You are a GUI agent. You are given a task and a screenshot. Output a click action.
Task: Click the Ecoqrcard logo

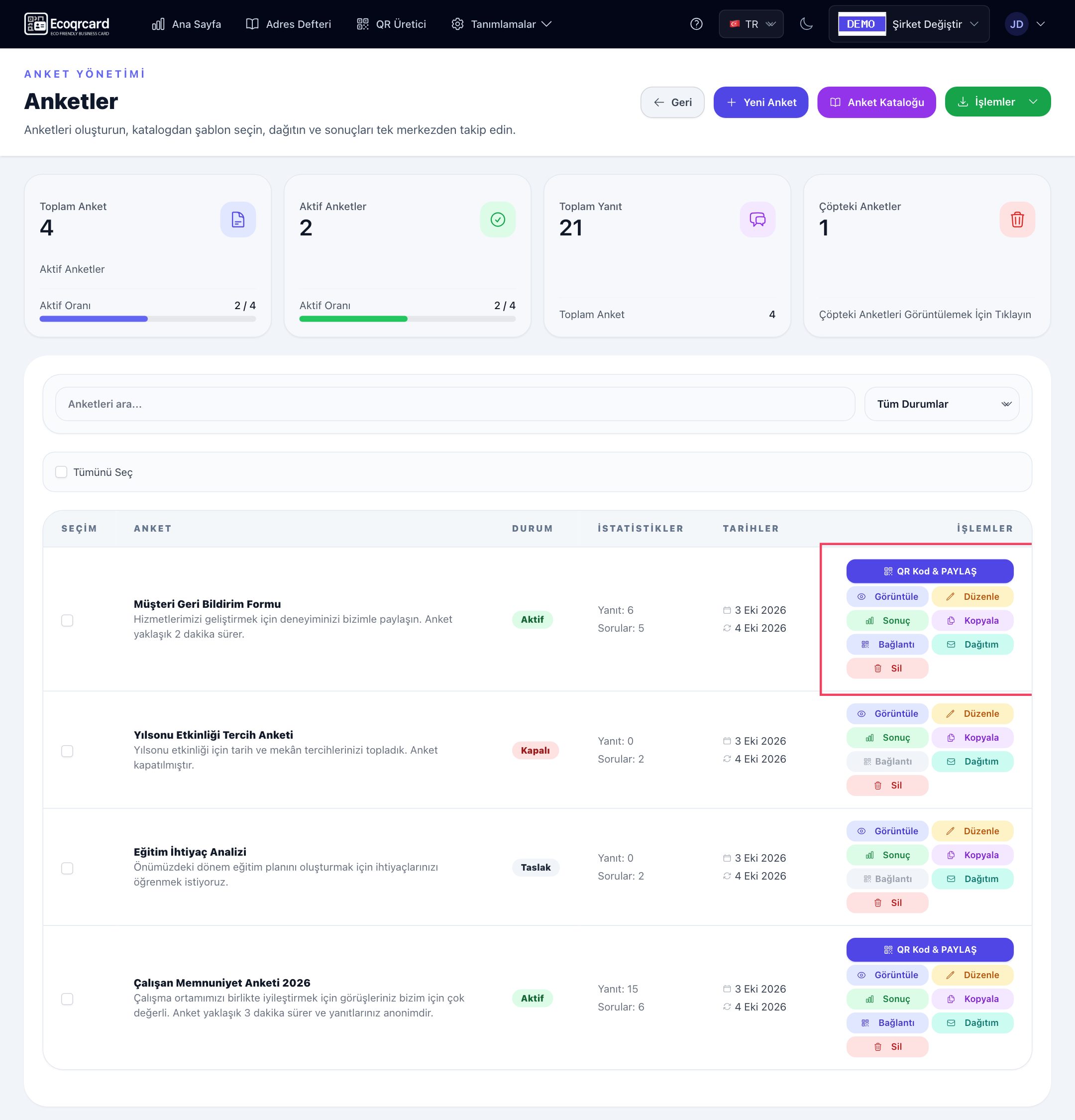pos(67,24)
